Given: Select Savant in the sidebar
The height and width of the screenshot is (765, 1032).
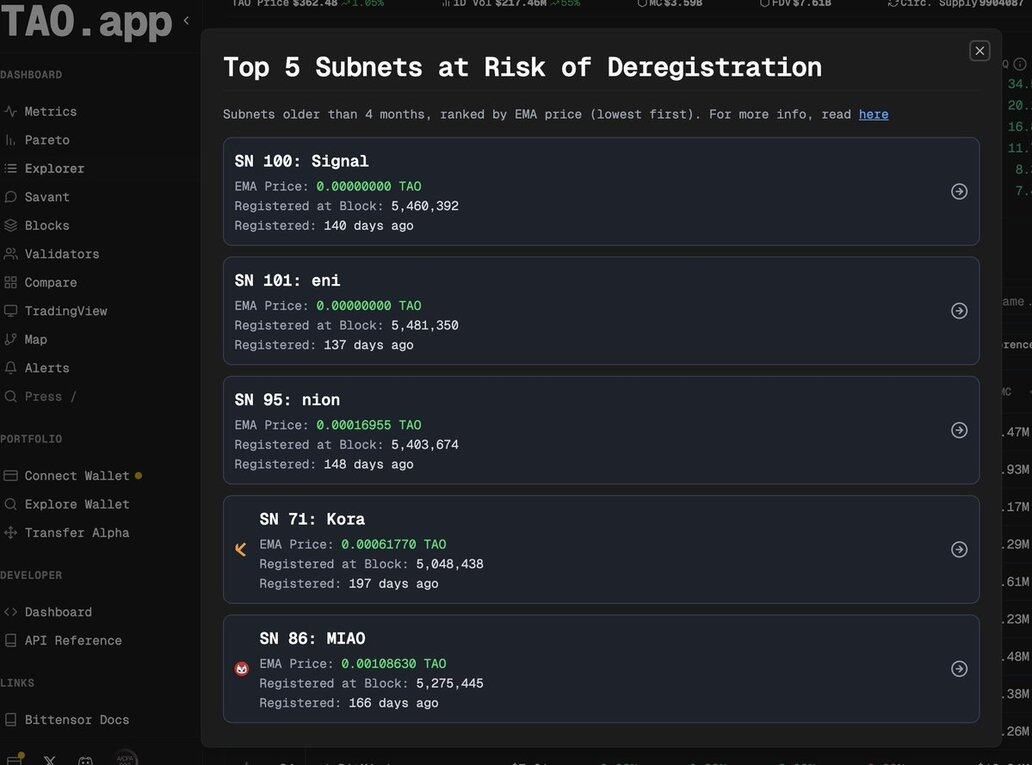Looking at the screenshot, I should (x=47, y=197).
